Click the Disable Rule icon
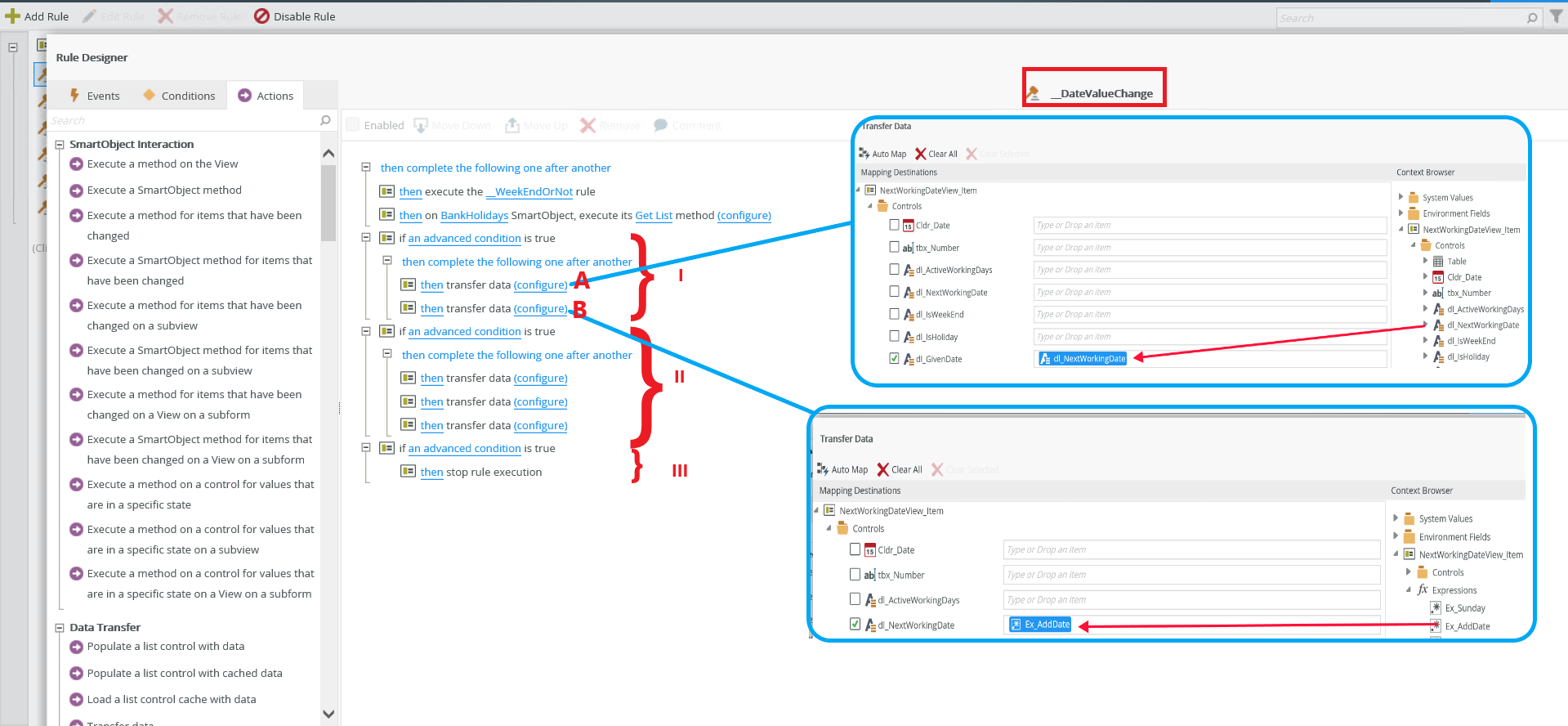The width and height of the screenshot is (1568, 726). (261, 16)
